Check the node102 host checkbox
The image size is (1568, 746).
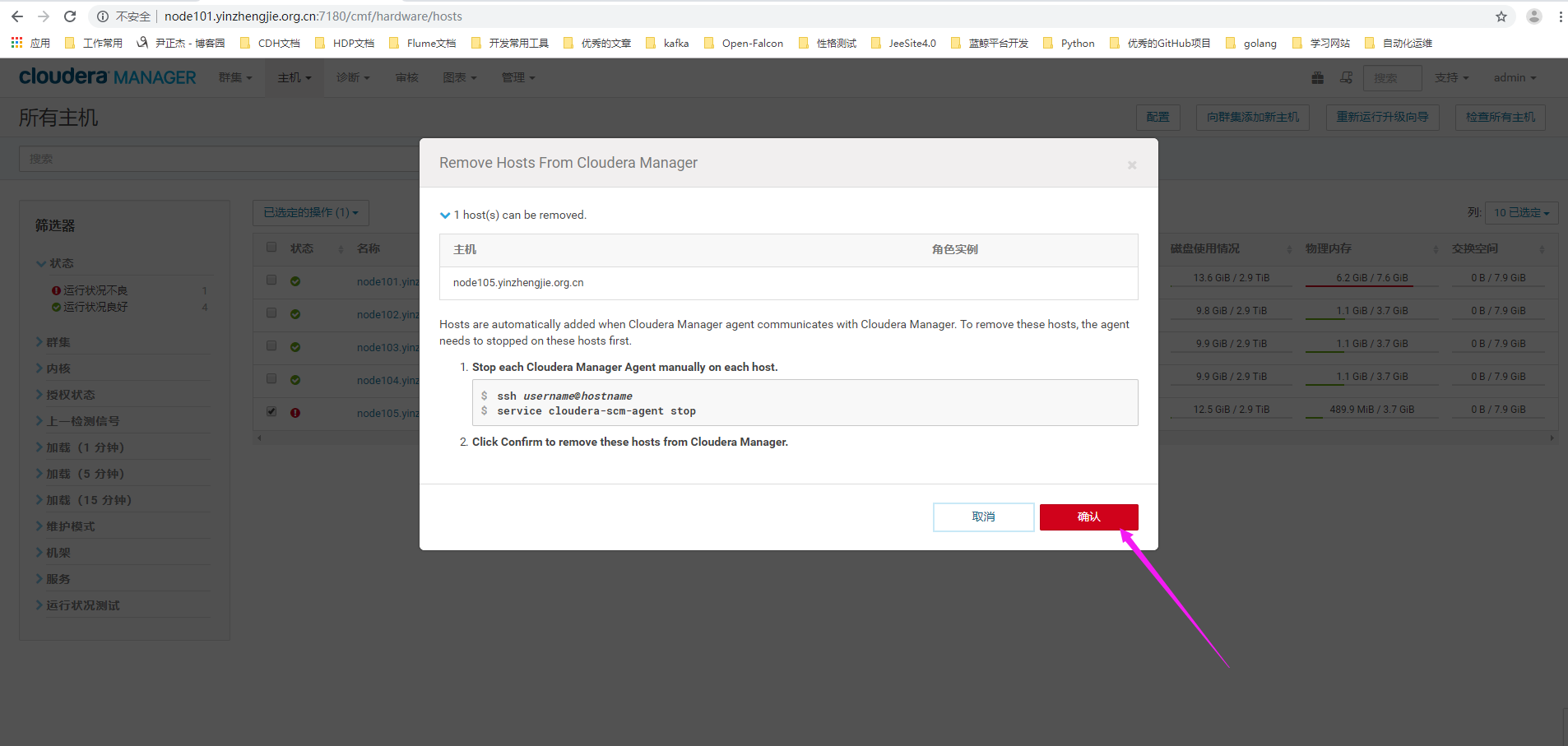coord(271,313)
